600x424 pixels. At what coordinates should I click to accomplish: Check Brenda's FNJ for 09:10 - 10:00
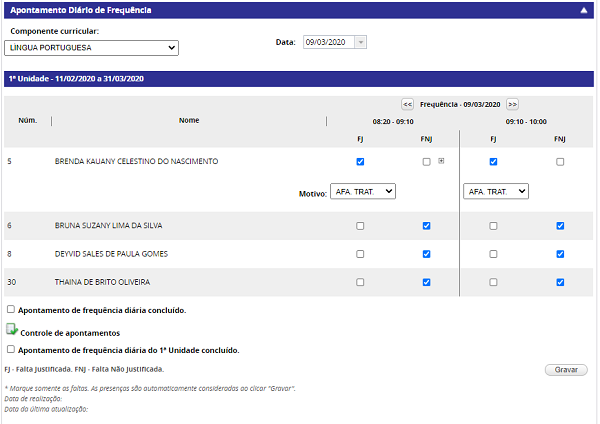(560, 161)
